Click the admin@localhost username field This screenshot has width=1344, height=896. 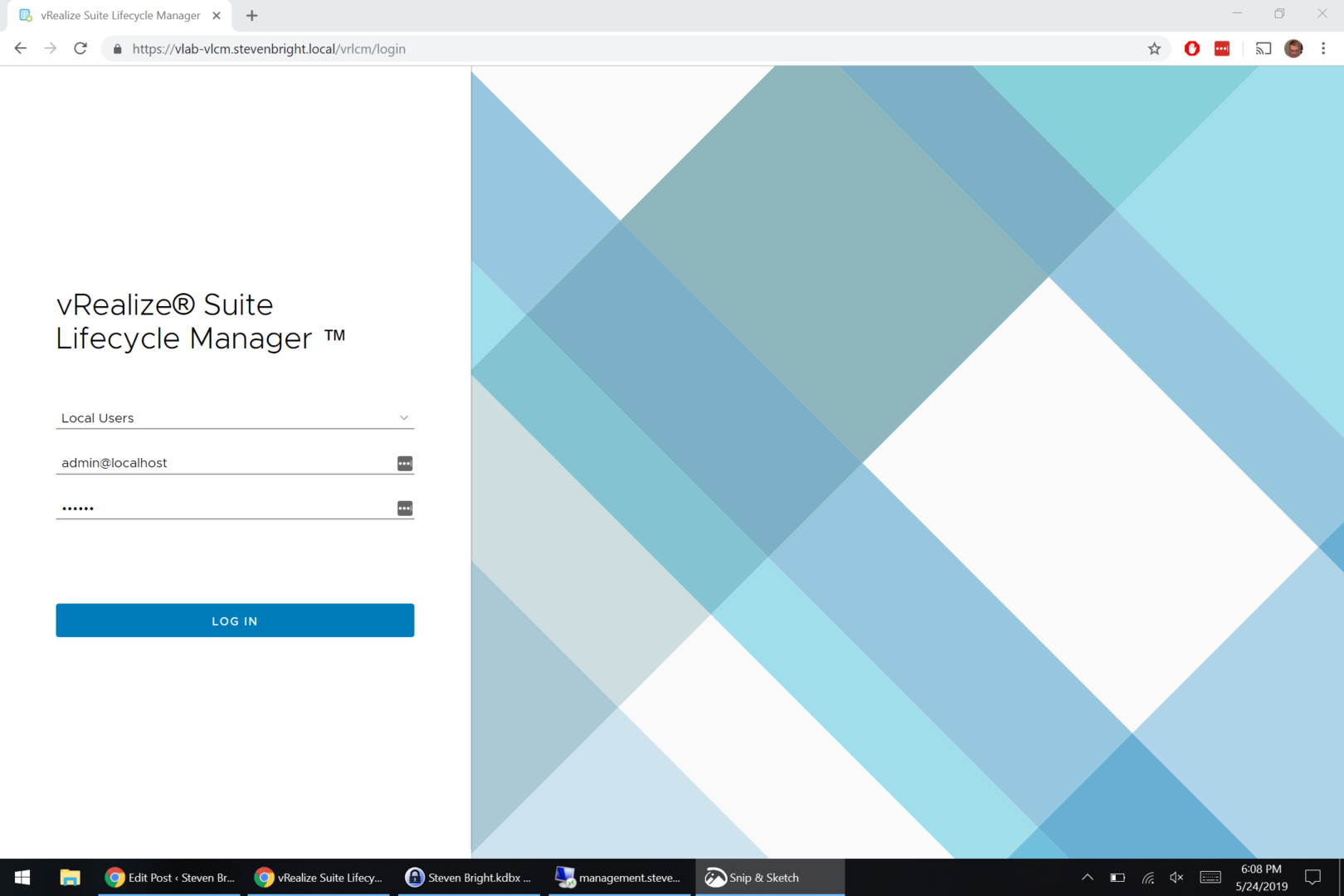tap(224, 463)
